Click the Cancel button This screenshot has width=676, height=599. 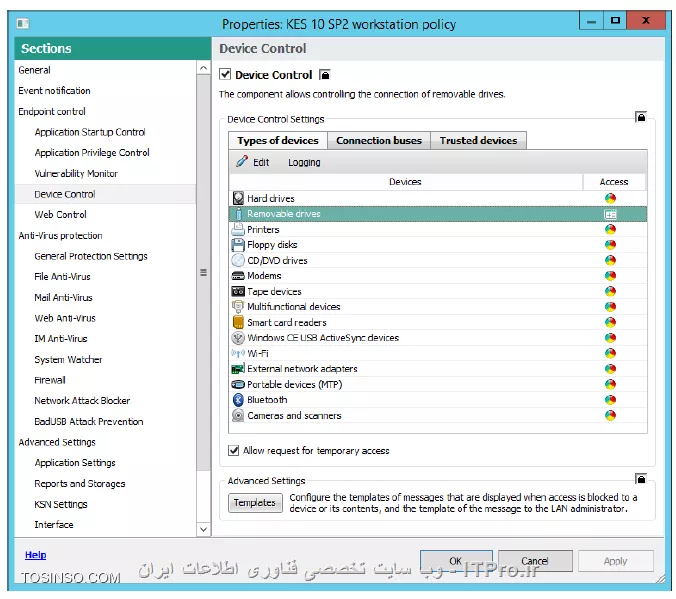[535, 561]
